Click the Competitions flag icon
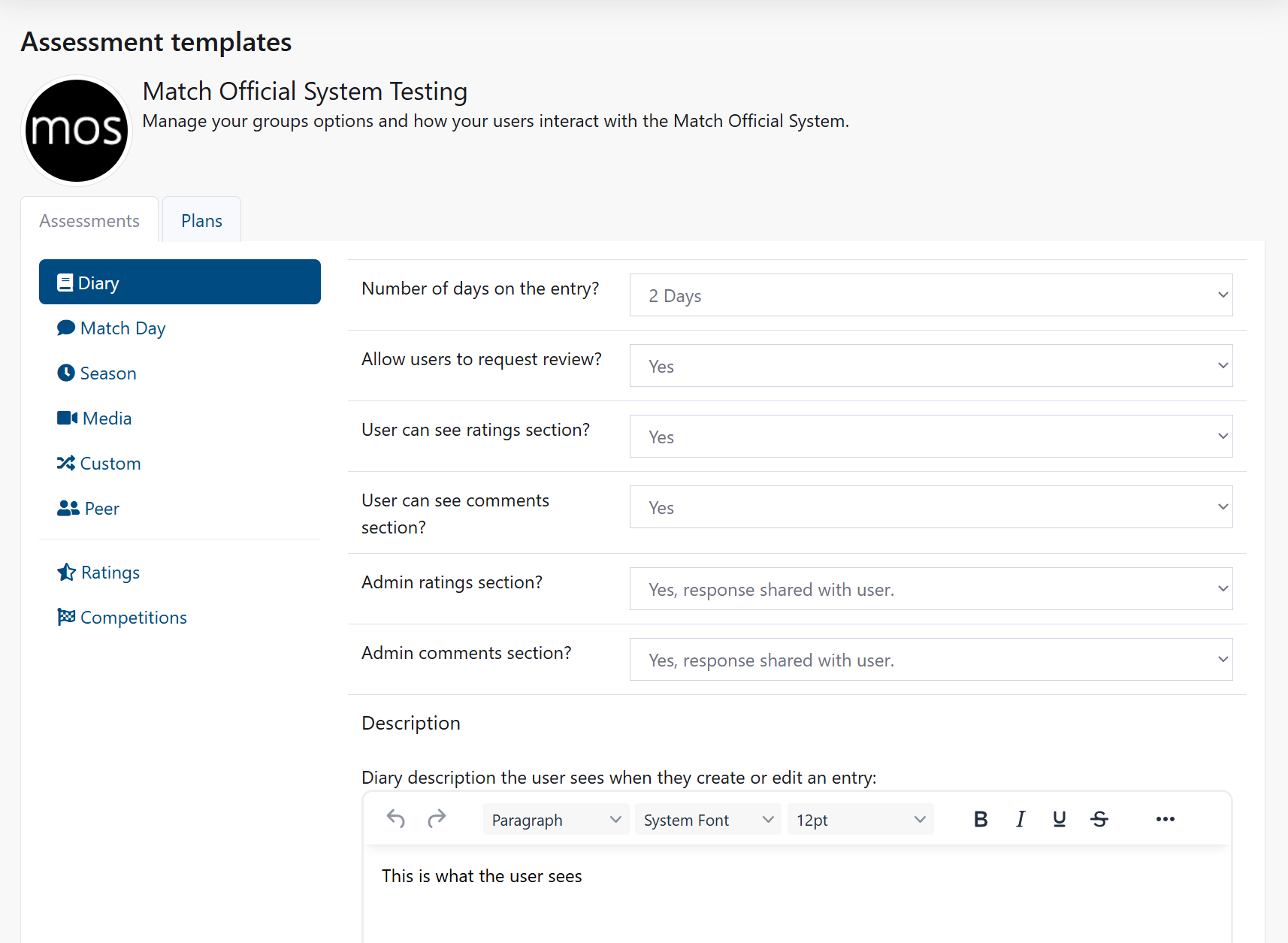 pos(66,617)
